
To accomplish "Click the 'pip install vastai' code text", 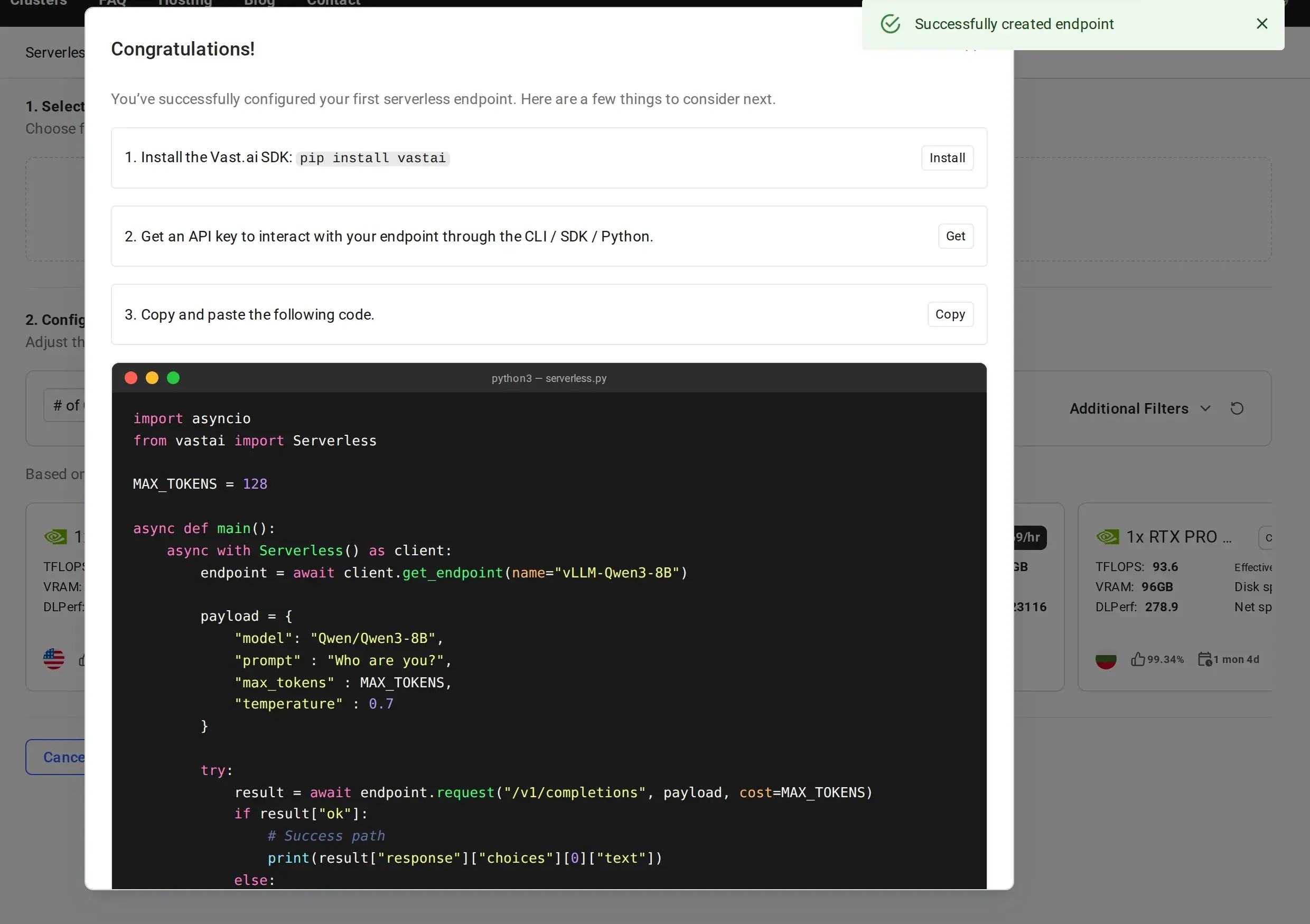I will [x=372, y=158].
